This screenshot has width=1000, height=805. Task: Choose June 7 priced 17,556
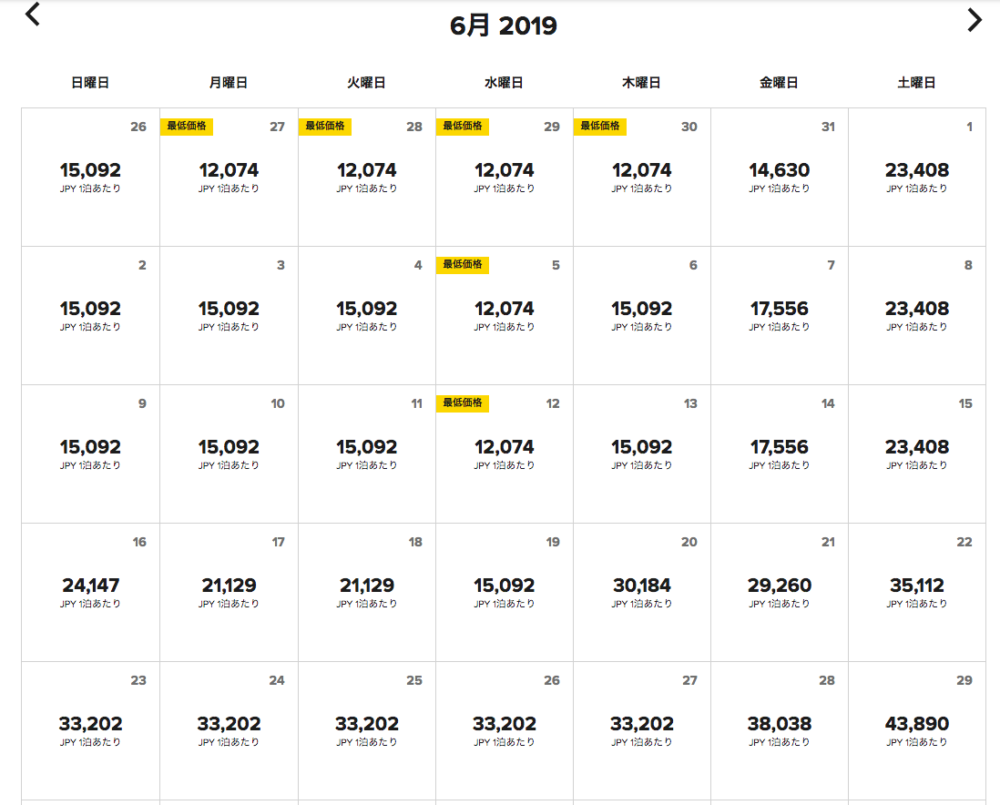[779, 316]
